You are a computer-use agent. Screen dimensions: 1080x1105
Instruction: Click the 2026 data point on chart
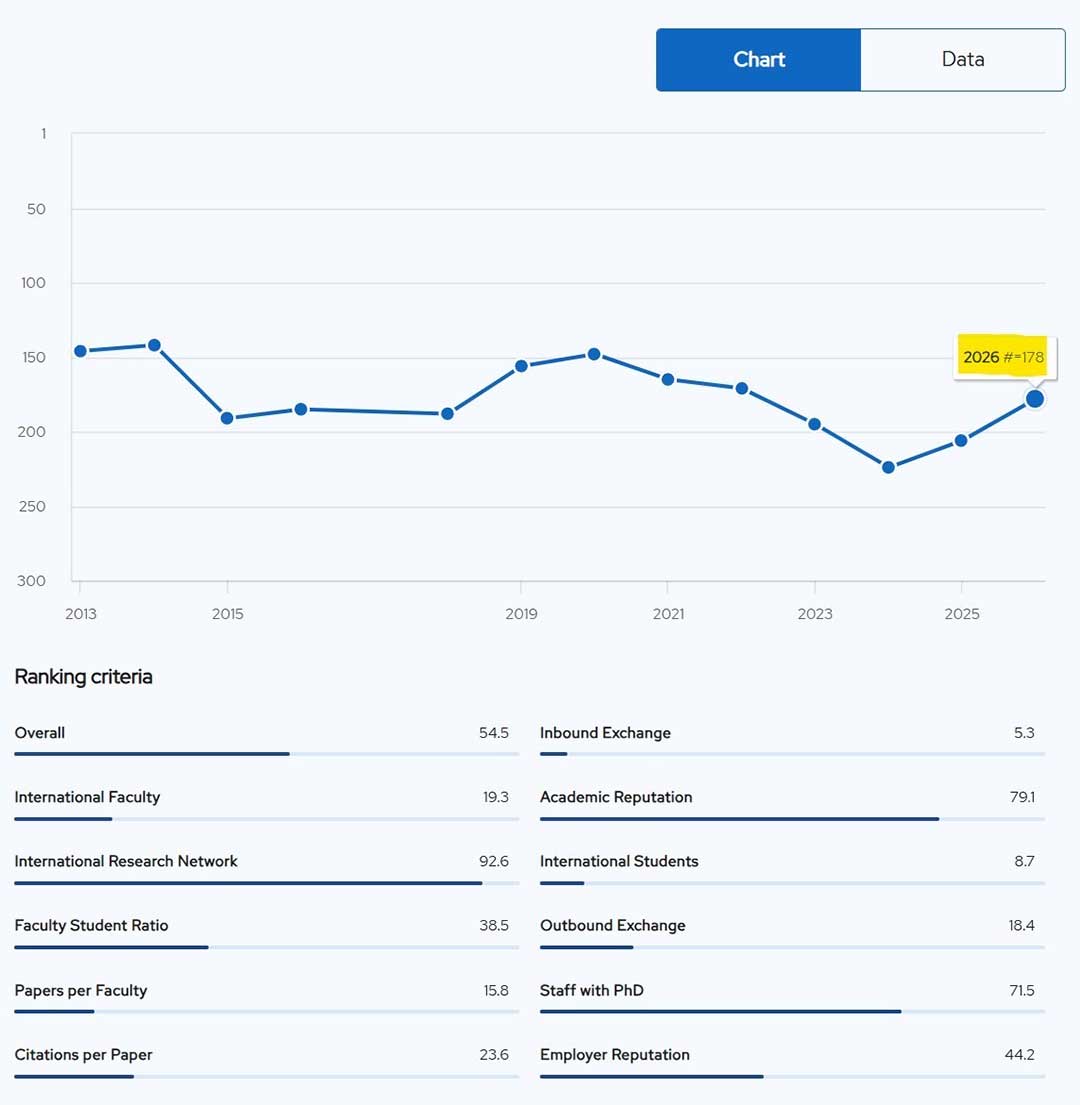1034,399
